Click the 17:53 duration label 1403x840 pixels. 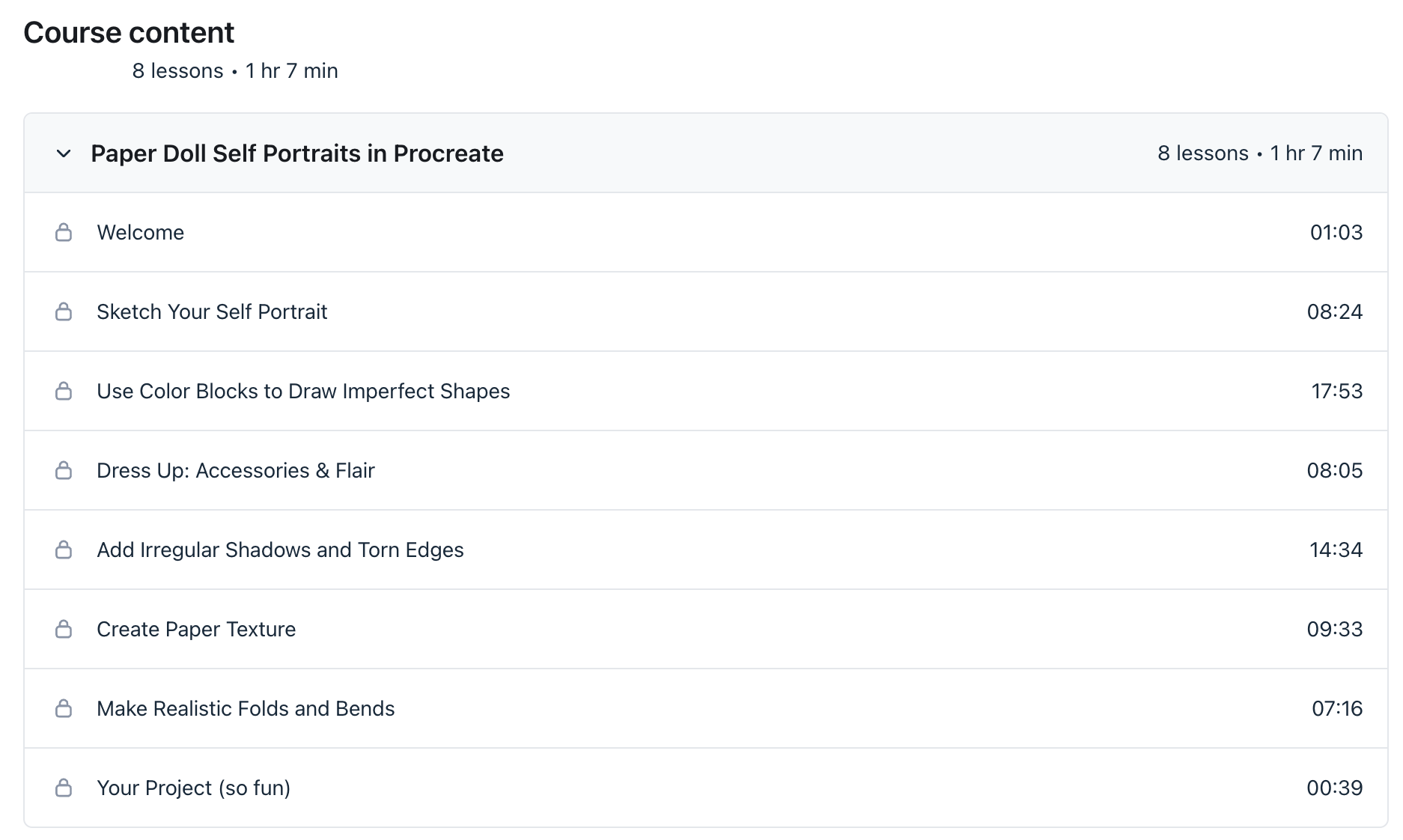tap(1337, 391)
